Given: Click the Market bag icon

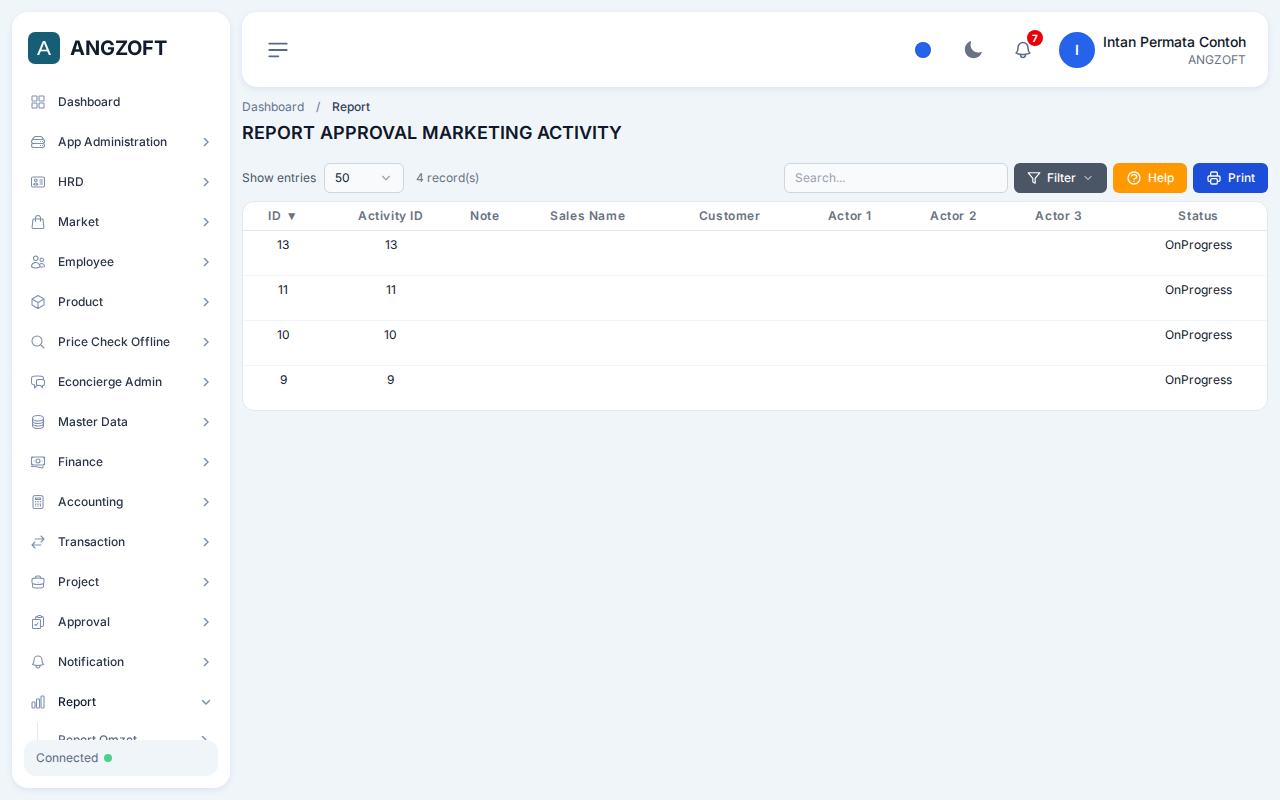Looking at the screenshot, I should [x=38, y=222].
